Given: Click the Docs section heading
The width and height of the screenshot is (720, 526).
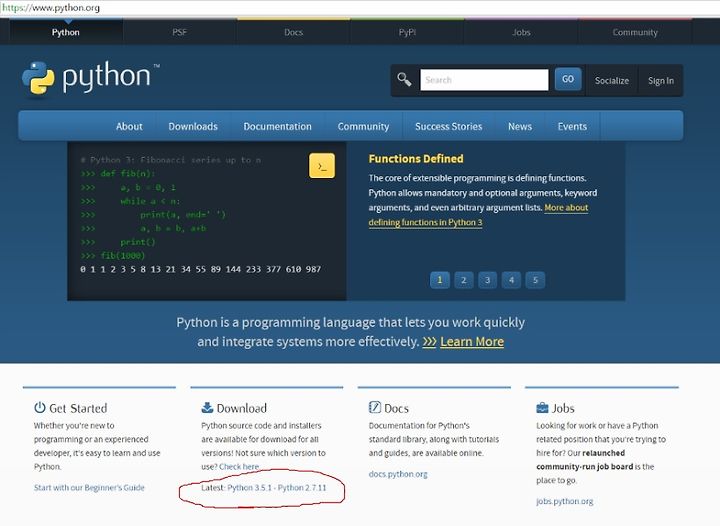Looking at the screenshot, I should 396,408.
